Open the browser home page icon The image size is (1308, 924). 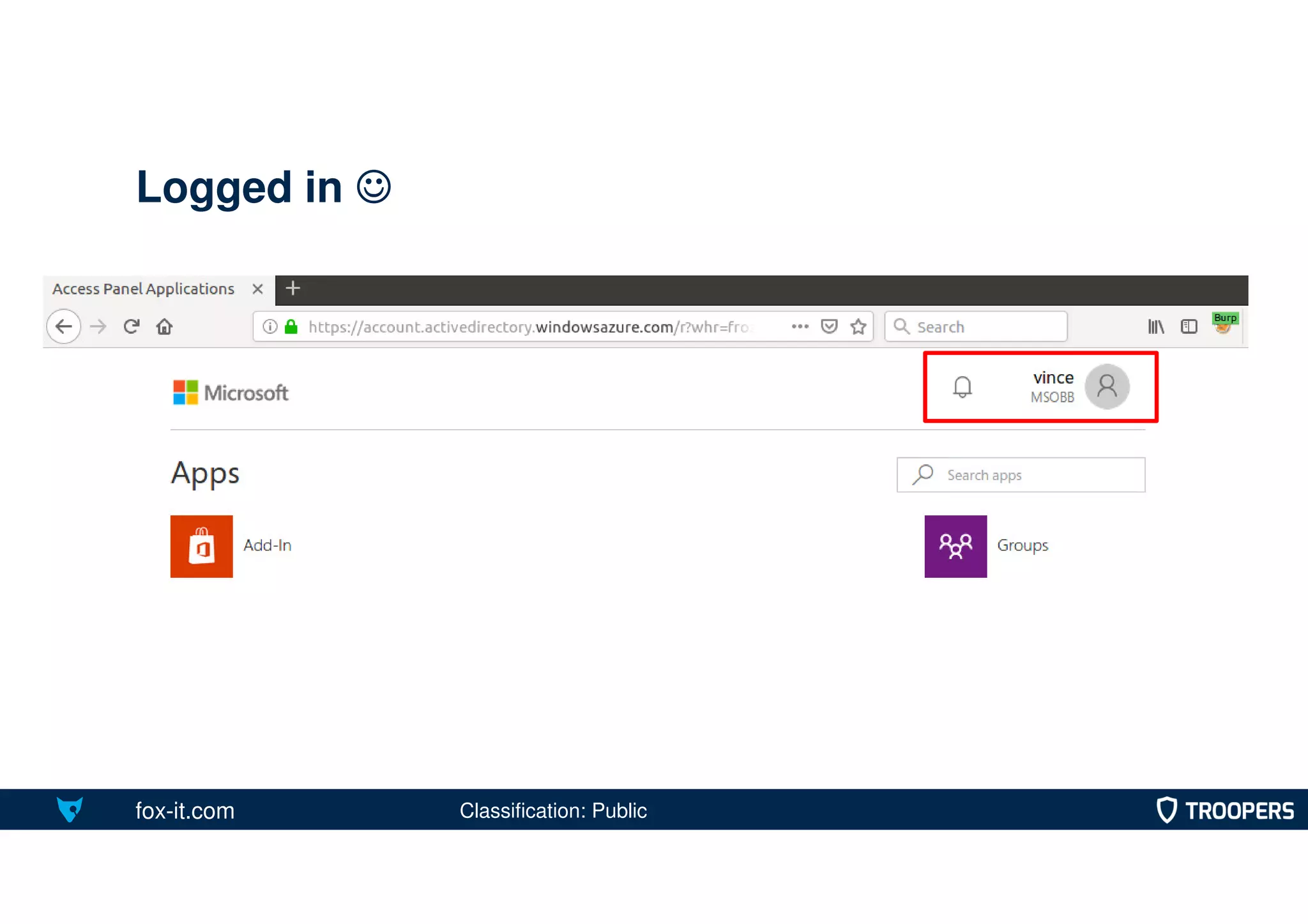point(164,327)
